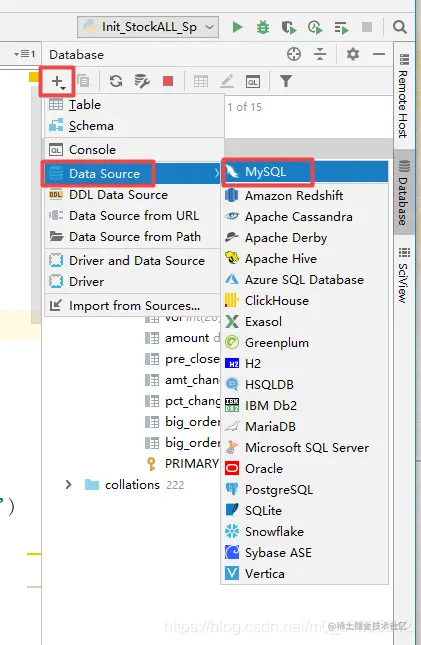Open the query console QL icon
Viewport: 421px width, 645px height.
(253, 81)
